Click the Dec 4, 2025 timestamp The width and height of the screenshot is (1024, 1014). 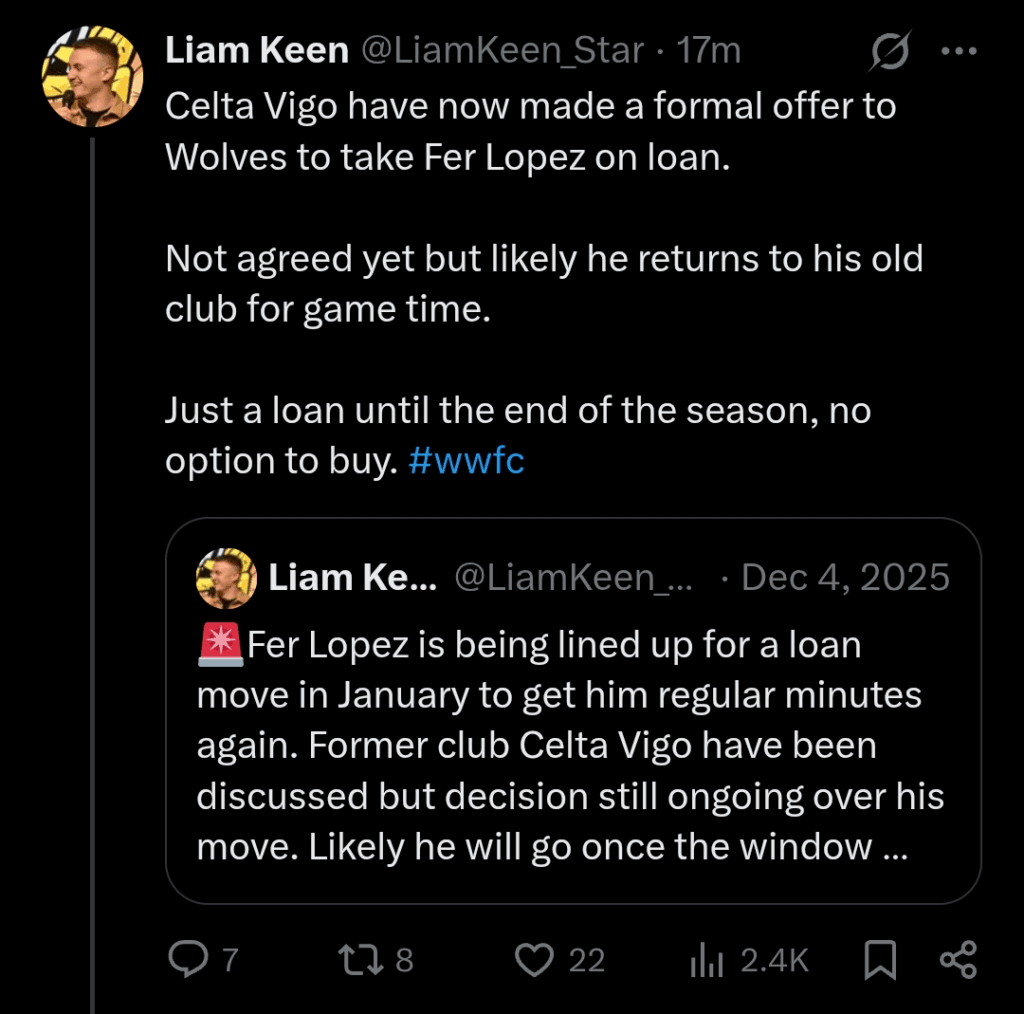click(846, 577)
